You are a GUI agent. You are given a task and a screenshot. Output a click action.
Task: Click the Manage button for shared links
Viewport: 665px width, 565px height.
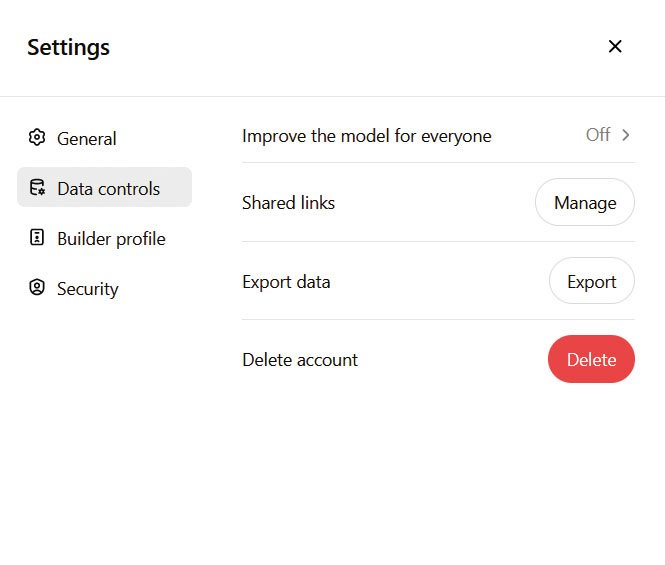tap(585, 202)
